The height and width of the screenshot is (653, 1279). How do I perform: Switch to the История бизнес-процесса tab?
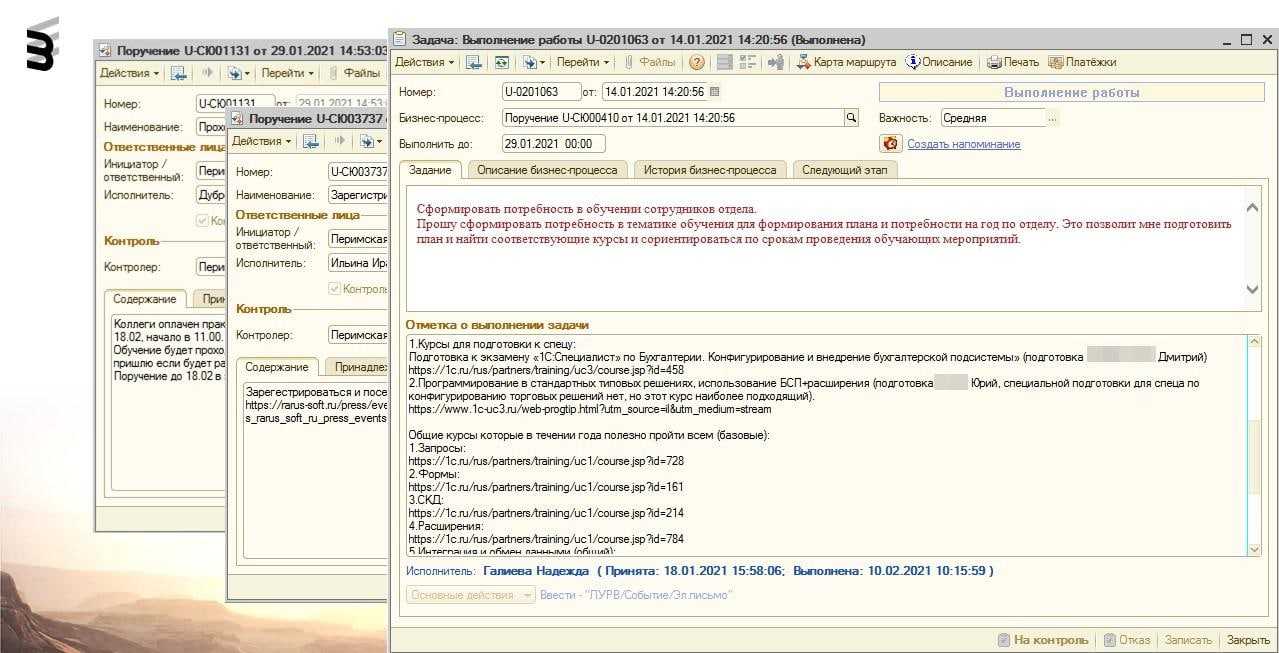tap(710, 170)
